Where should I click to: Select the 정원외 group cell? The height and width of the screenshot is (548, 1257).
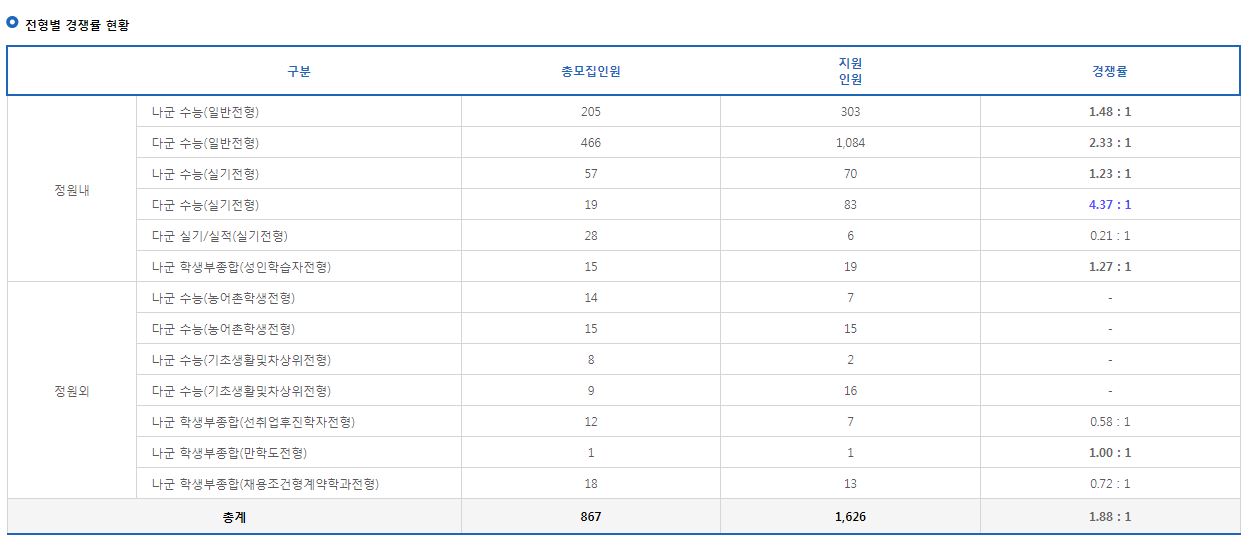coord(72,391)
